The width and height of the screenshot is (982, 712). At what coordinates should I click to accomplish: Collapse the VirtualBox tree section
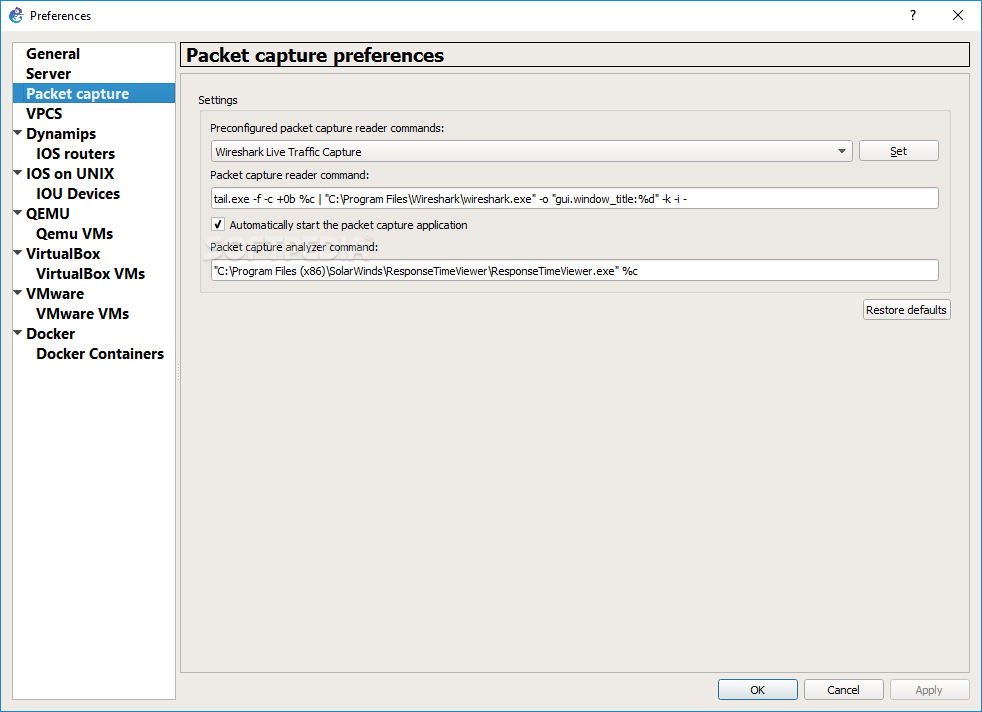(x=18, y=253)
